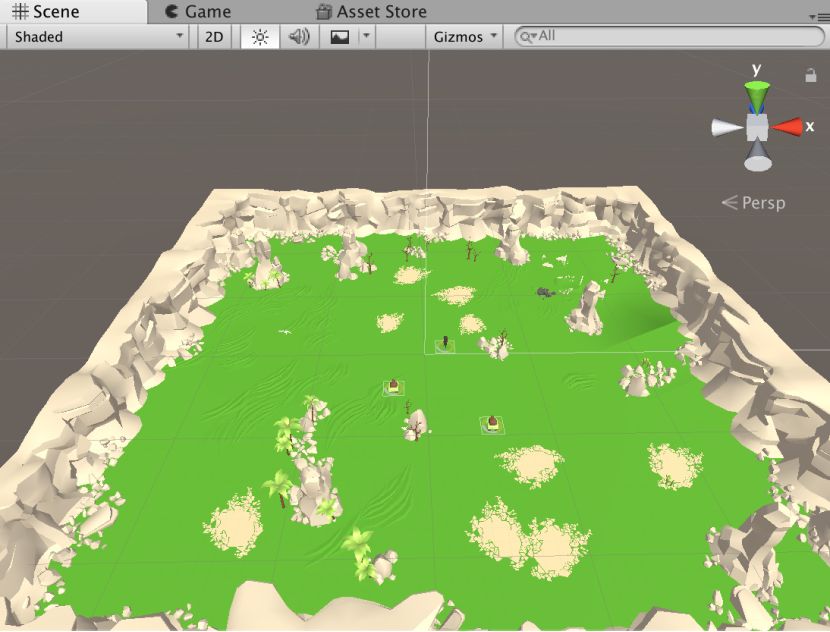Mute scene audio with the speaker icon
Screen dimensions: 830x632
click(x=299, y=37)
